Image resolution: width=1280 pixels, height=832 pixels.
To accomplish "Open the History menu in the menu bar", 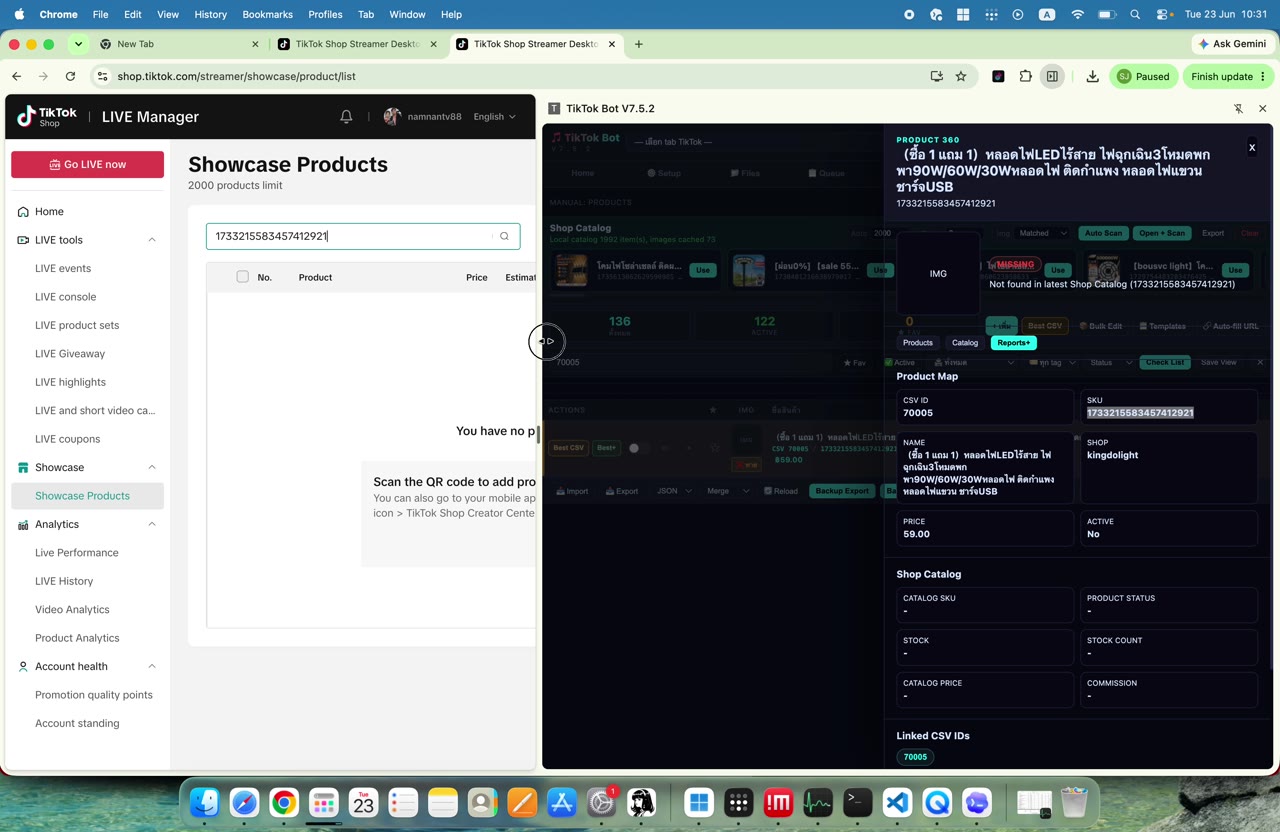I will pyautogui.click(x=210, y=14).
